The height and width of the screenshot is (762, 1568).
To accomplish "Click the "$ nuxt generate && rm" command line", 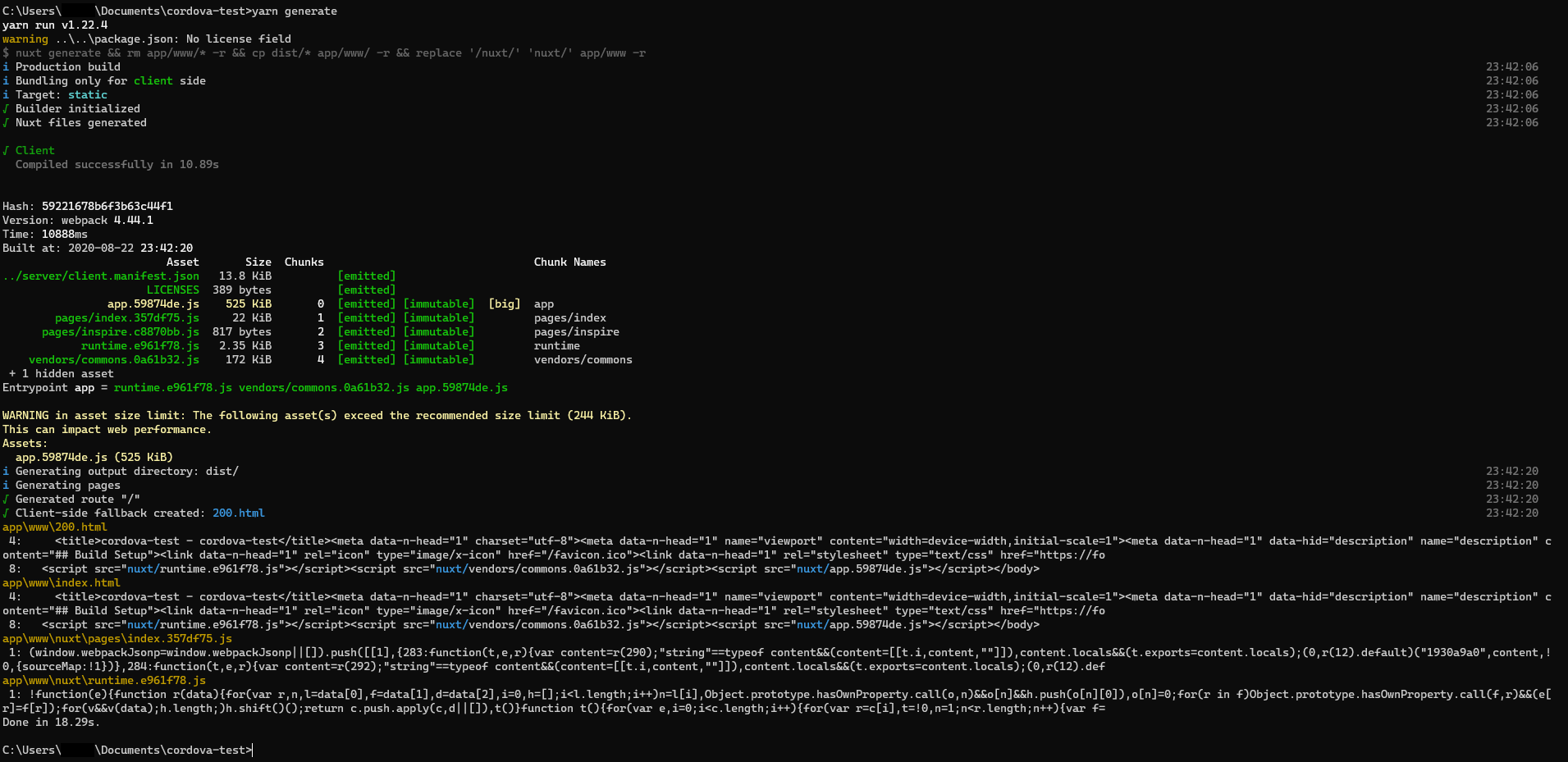I will (x=324, y=52).
